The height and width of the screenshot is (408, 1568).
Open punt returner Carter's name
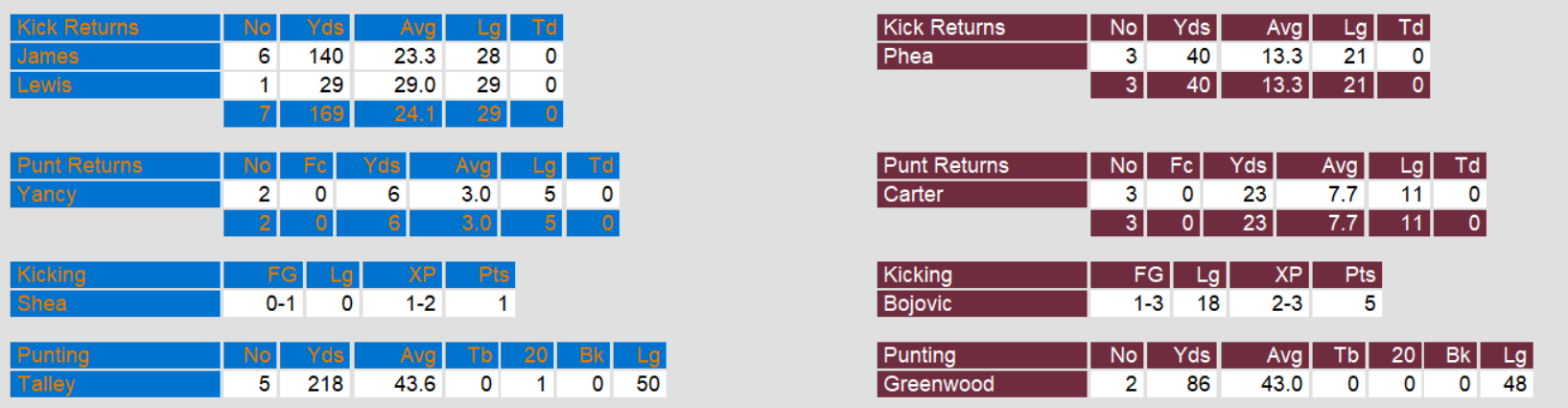[913, 195]
